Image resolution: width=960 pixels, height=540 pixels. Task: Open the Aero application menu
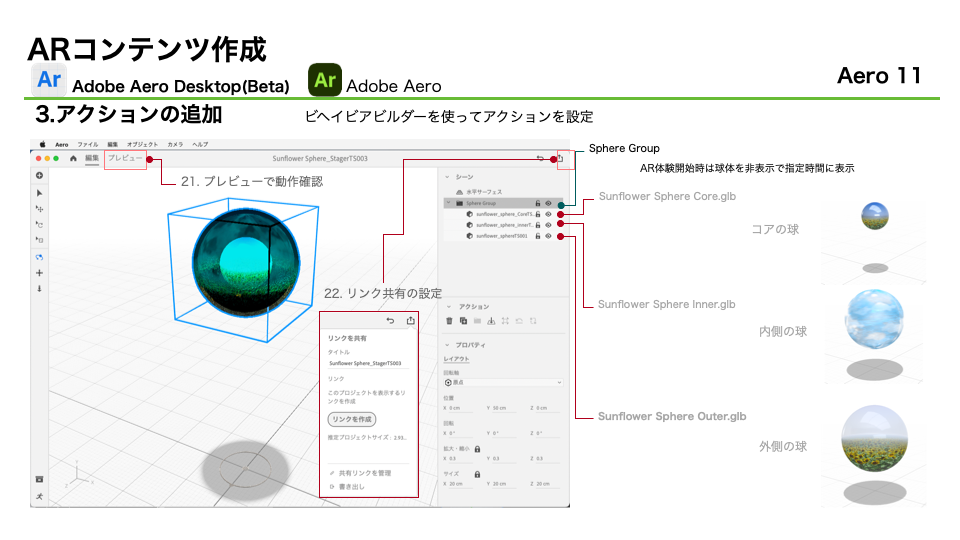62,144
